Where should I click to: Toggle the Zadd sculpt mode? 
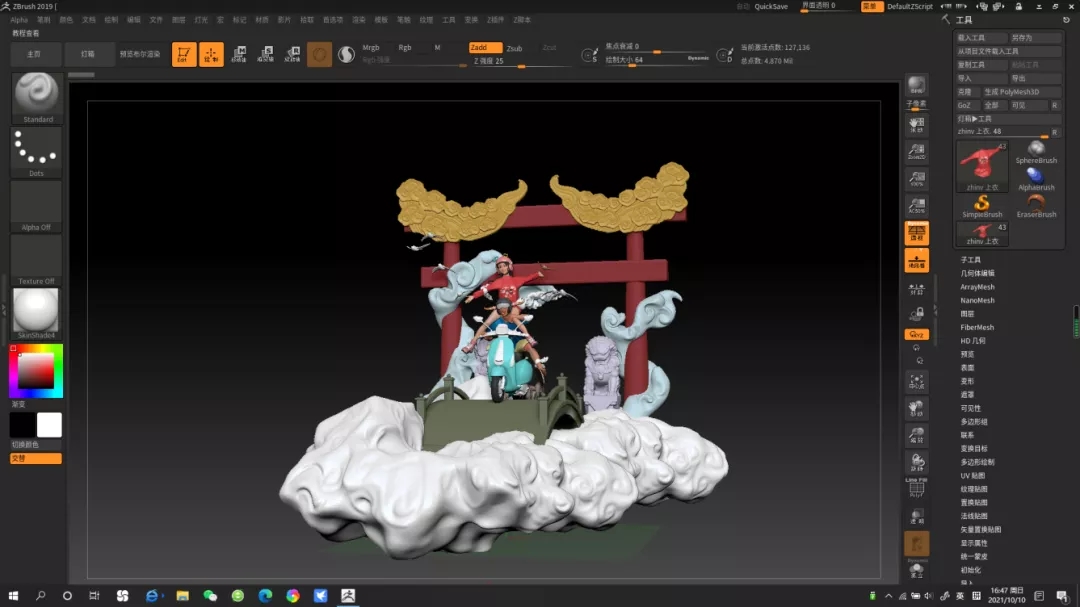485,48
